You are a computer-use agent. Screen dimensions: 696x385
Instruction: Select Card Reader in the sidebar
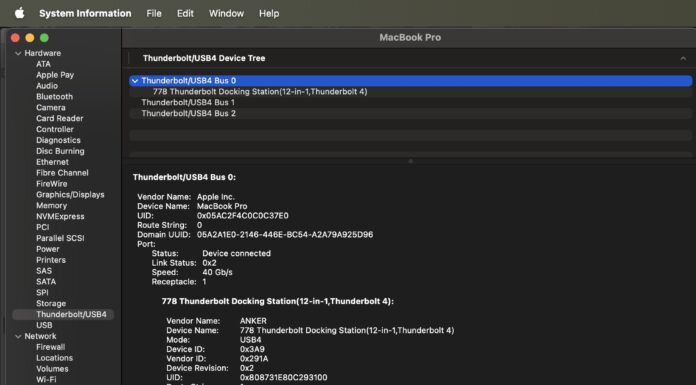click(x=59, y=119)
